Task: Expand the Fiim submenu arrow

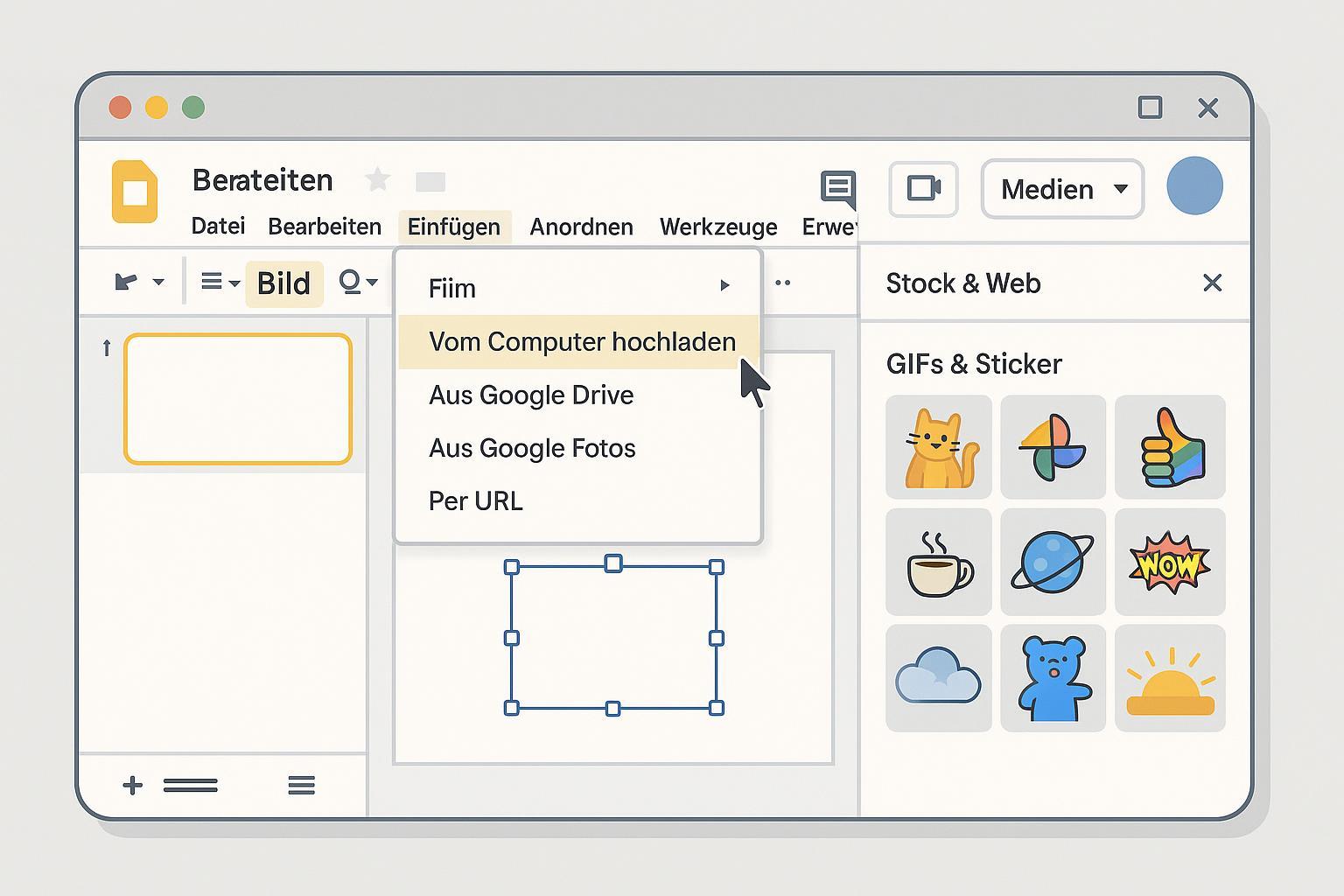Action: click(724, 286)
